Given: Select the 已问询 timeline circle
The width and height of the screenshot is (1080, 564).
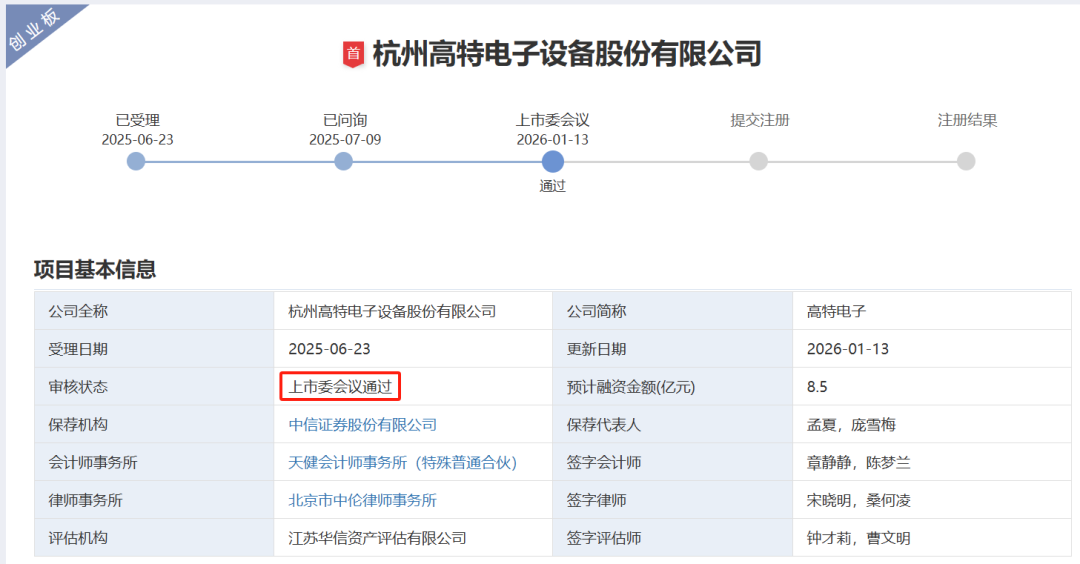Looking at the screenshot, I should click(x=344, y=161).
